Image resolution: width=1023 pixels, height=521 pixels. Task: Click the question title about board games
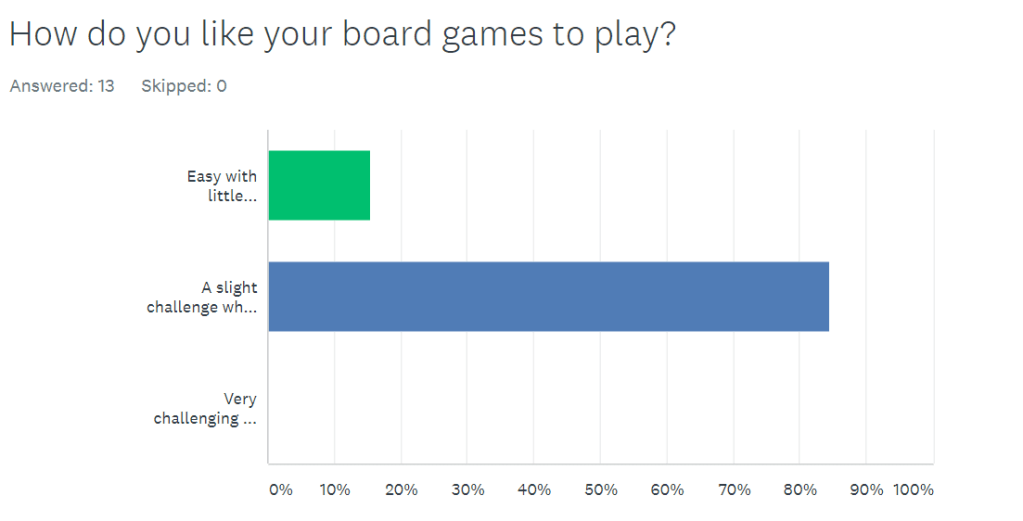pos(342,34)
